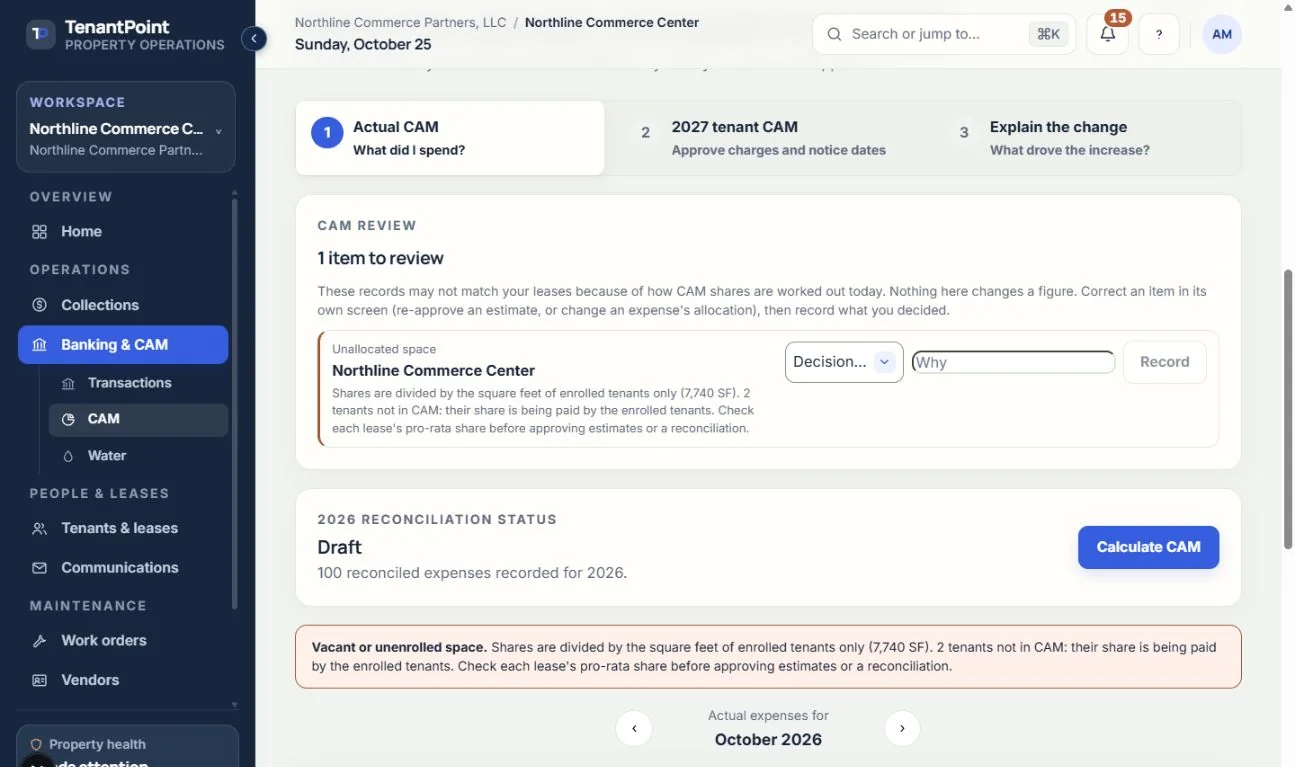1295x767 pixels.
Task: Click the Search or jump to box
Action: click(x=944, y=34)
